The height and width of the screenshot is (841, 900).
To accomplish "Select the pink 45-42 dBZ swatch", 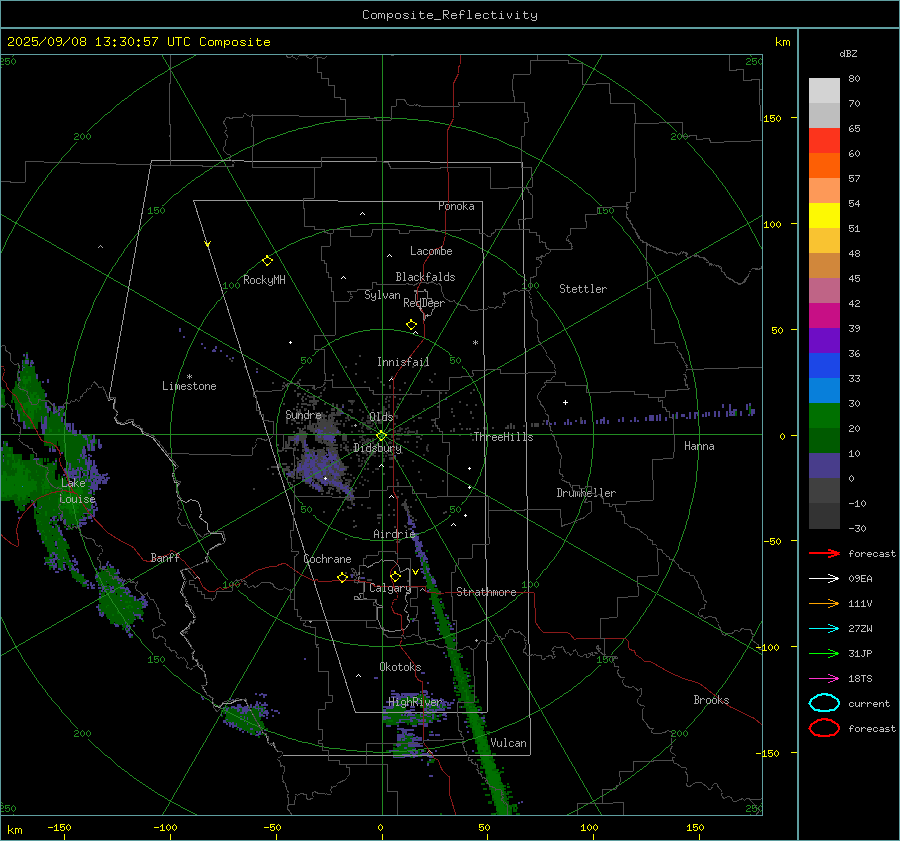I will tap(824, 290).
